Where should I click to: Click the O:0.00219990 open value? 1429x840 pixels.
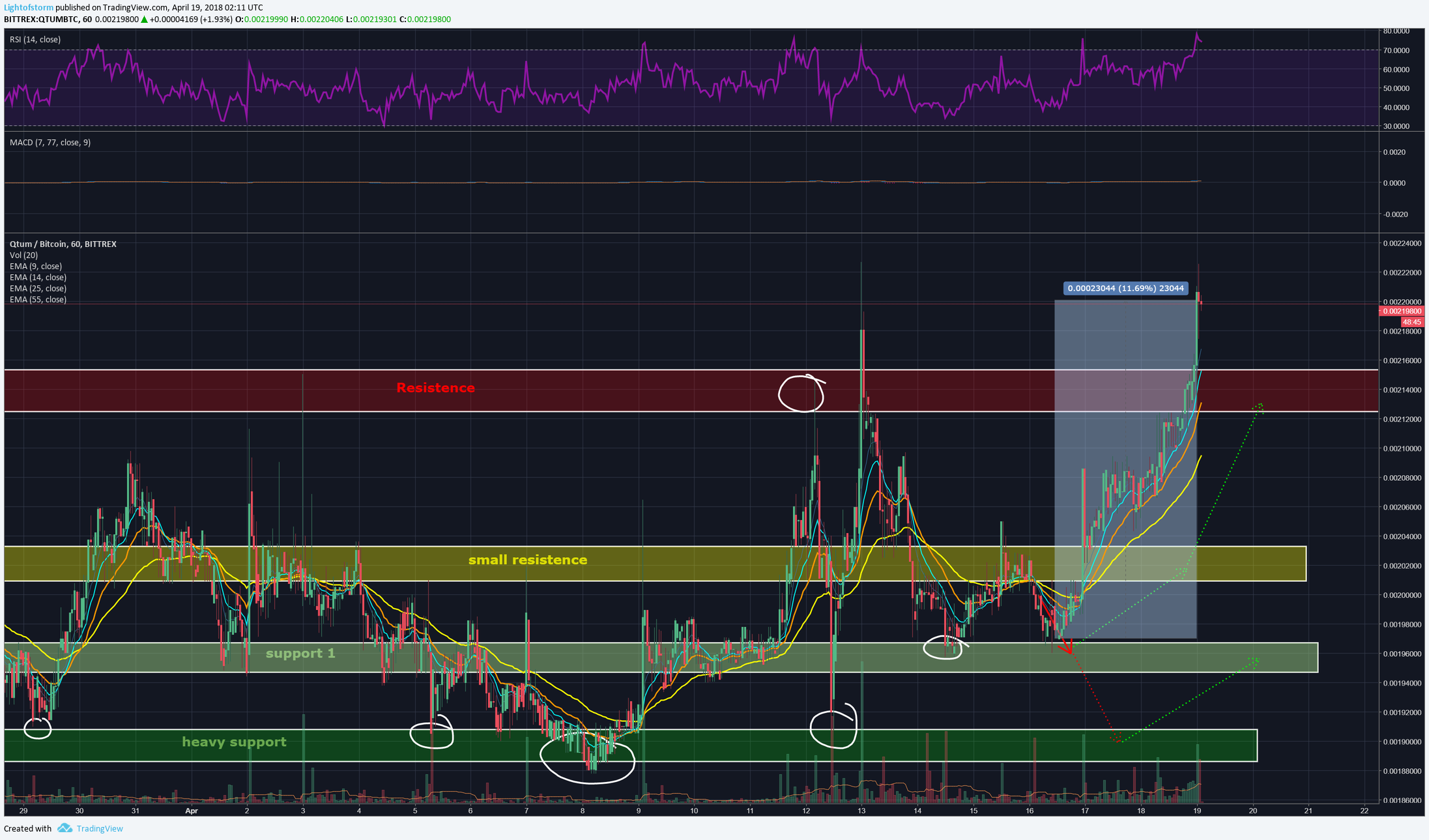(x=261, y=20)
